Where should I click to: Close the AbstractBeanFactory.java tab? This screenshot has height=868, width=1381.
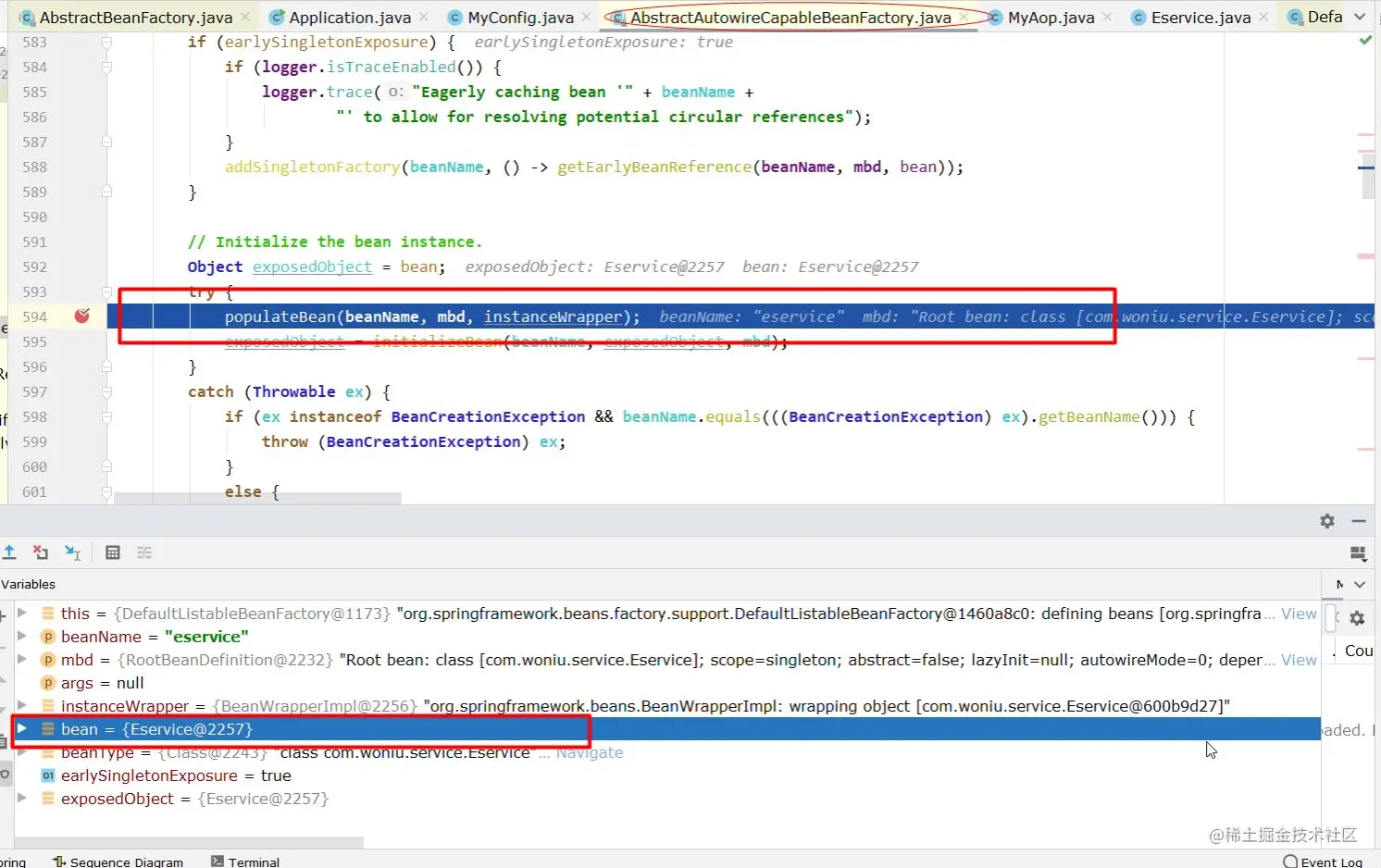point(245,18)
